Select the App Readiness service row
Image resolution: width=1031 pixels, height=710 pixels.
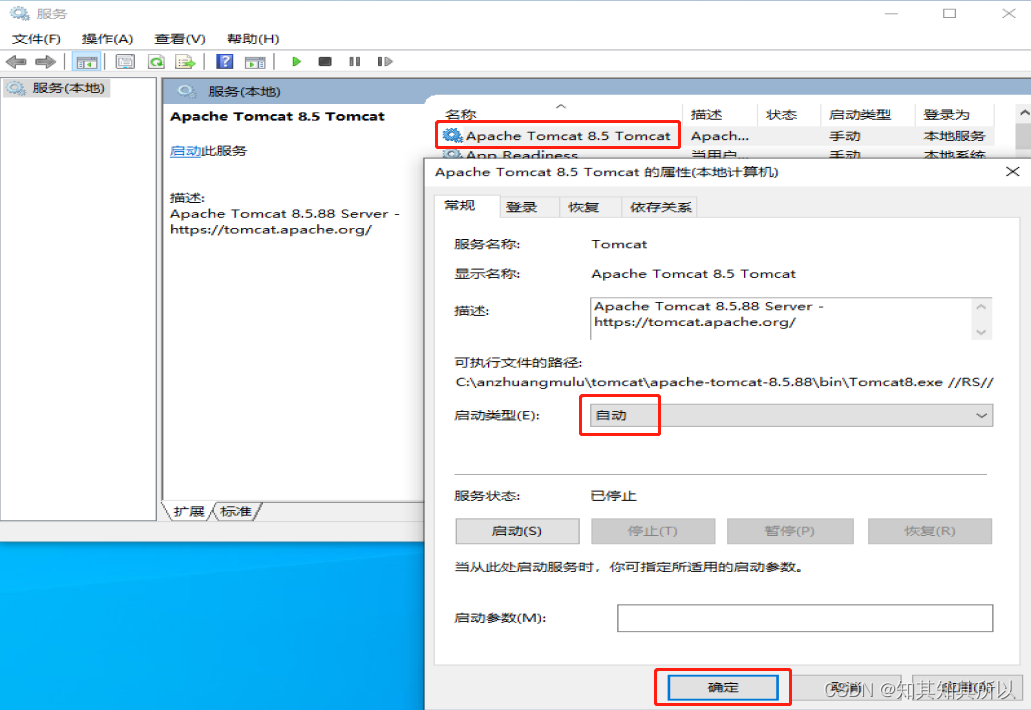point(717,154)
